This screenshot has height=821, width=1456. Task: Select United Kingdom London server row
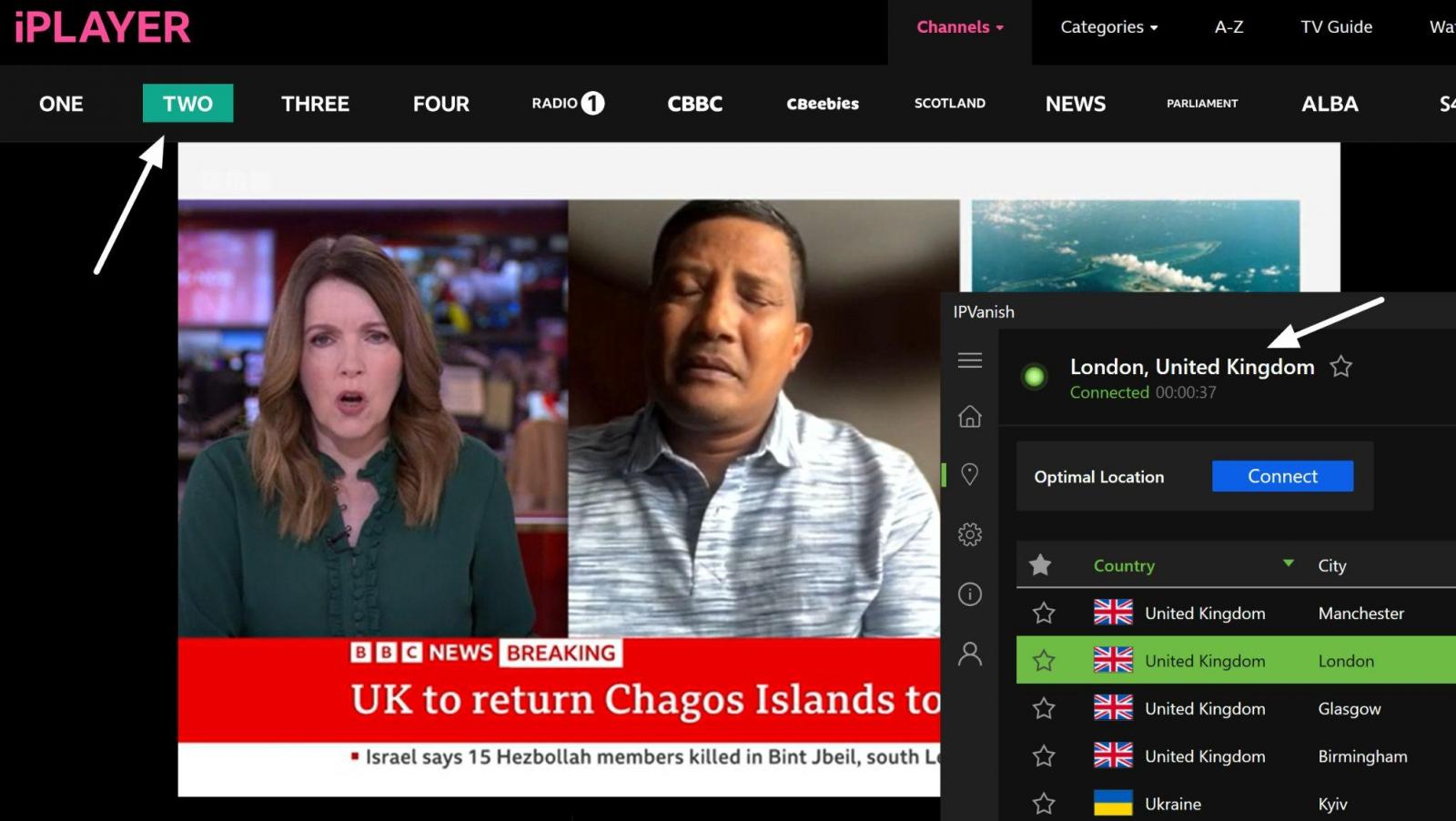[1236, 661]
